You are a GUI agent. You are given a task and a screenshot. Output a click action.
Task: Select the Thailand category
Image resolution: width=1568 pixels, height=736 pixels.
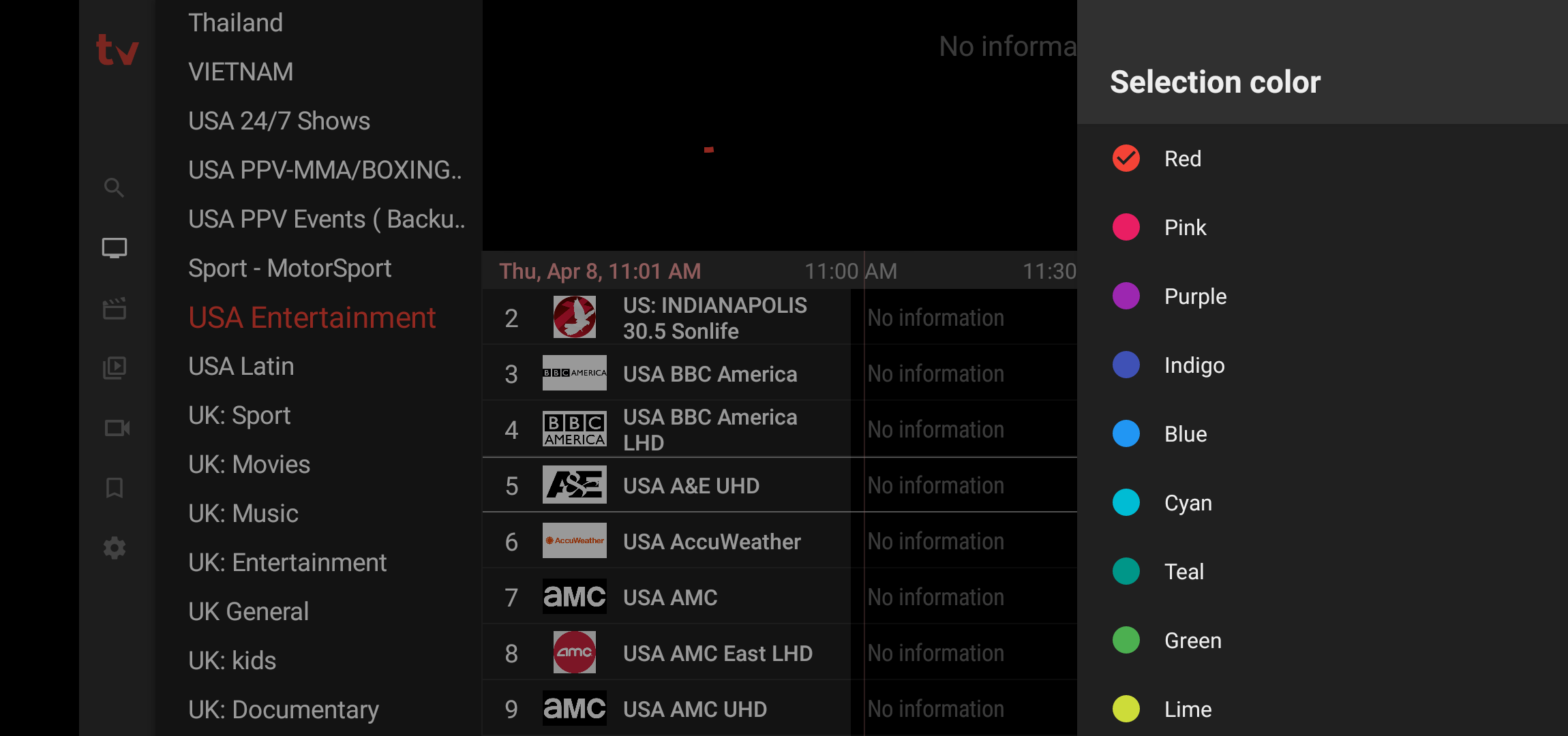(319, 23)
